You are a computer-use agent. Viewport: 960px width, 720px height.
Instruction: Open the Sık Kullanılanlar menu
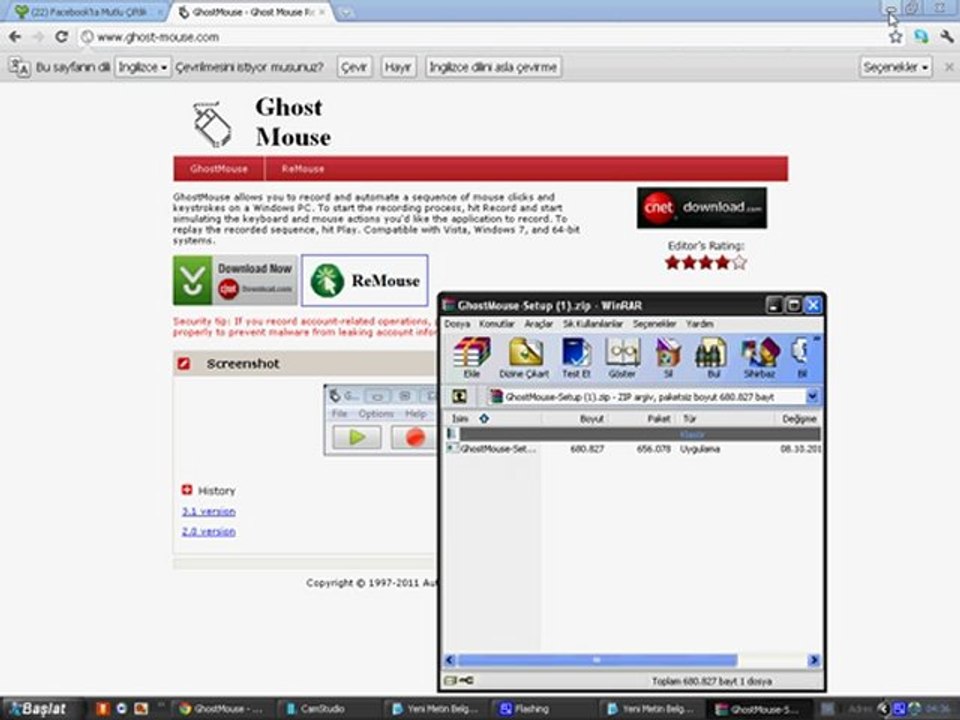(593, 323)
